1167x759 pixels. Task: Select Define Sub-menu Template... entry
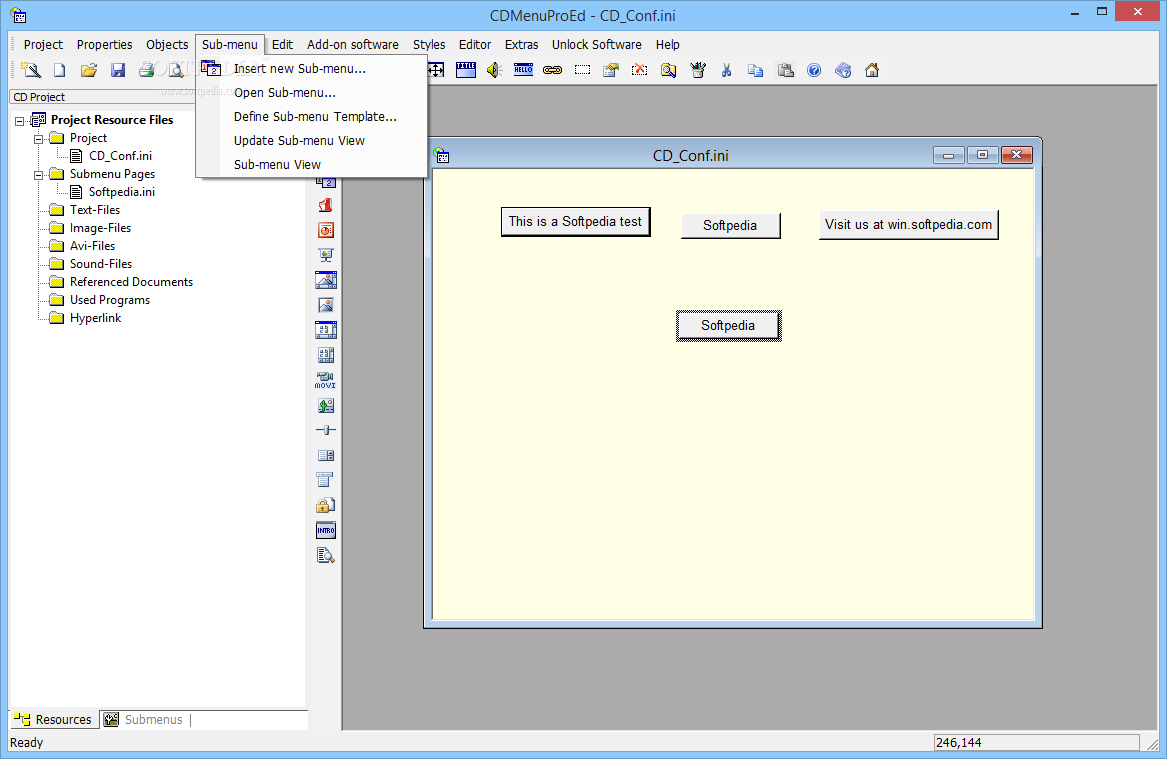tap(311, 117)
